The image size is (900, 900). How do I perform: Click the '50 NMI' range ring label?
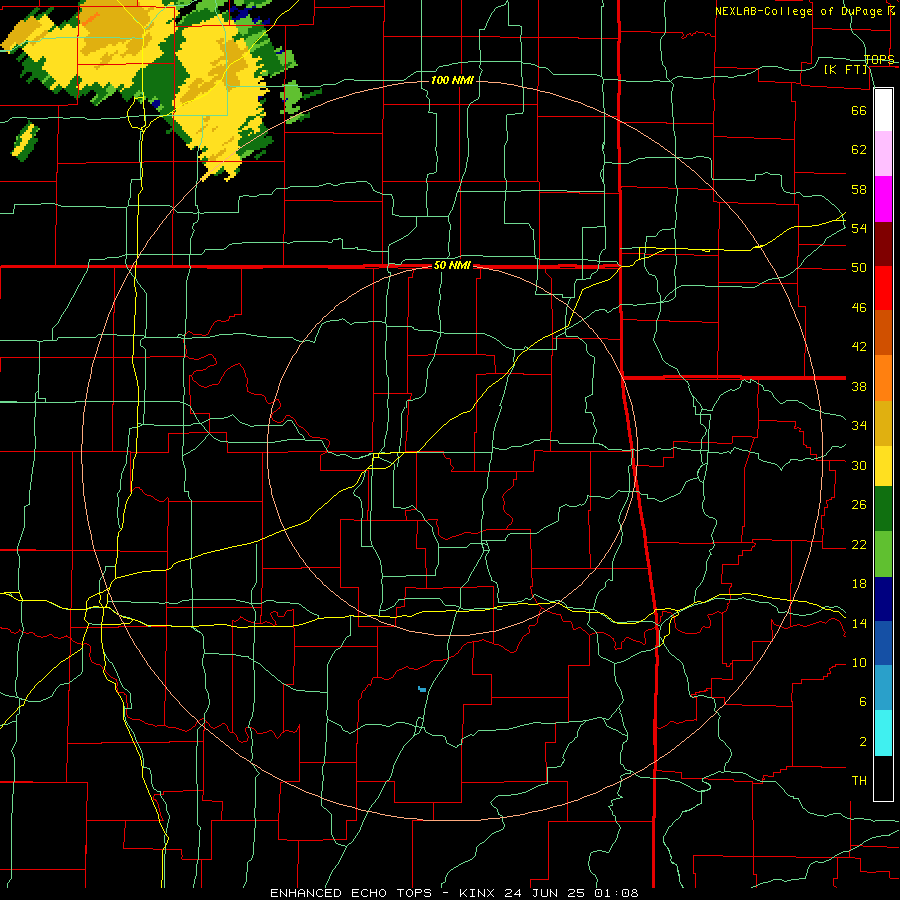(x=452, y=265)
